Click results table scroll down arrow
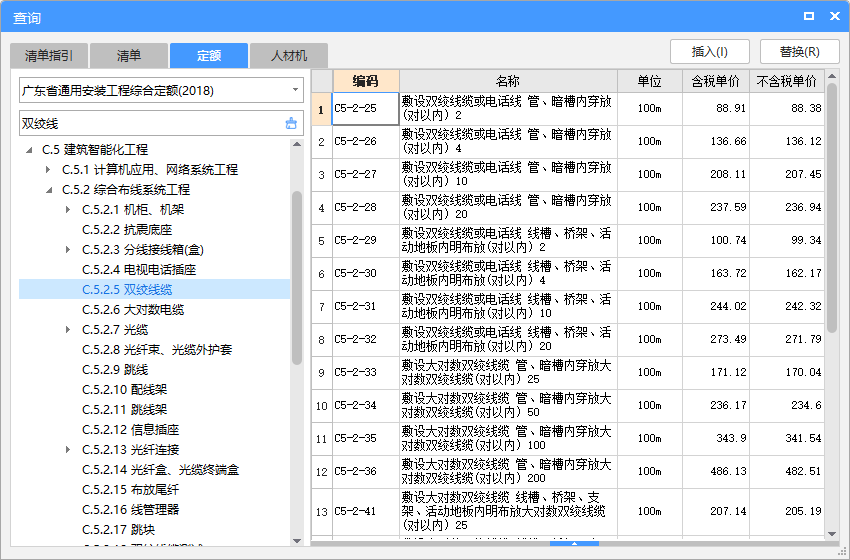The width and height of the screenshot is (850, 560). tap(832, 534)
